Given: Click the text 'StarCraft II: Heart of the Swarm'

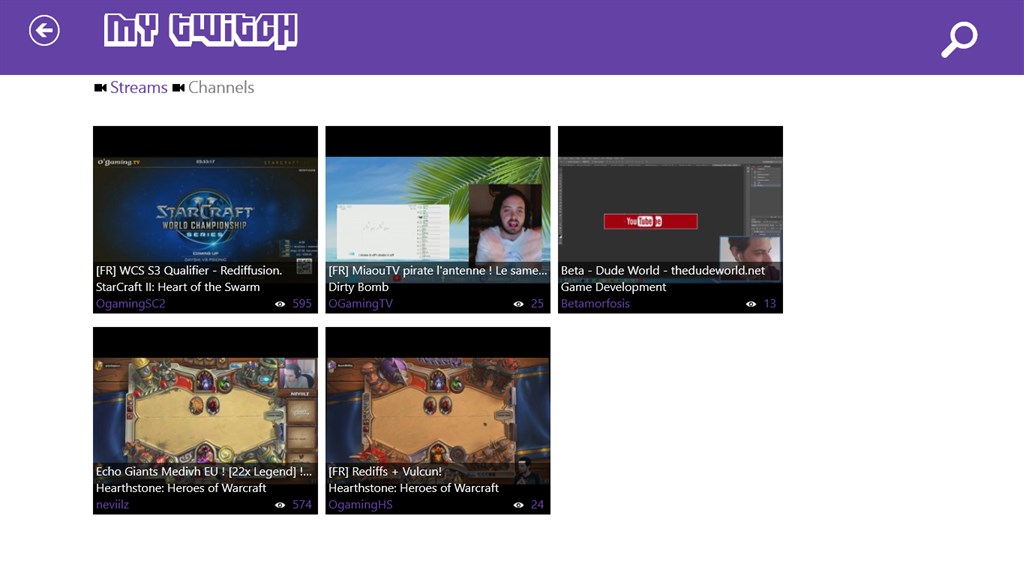Looking at the screenshot, I should click(x=178, y=287).
